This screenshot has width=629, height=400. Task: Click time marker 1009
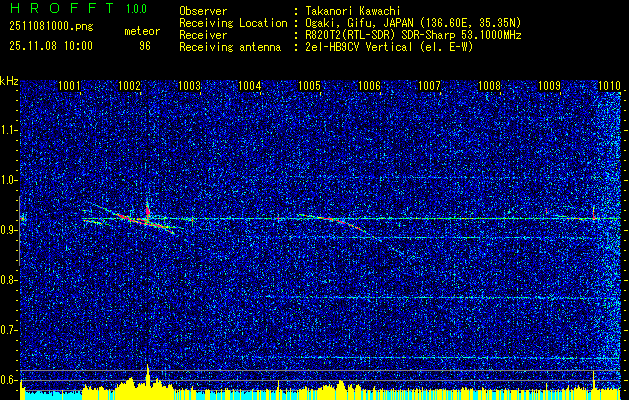click(549, 86)
